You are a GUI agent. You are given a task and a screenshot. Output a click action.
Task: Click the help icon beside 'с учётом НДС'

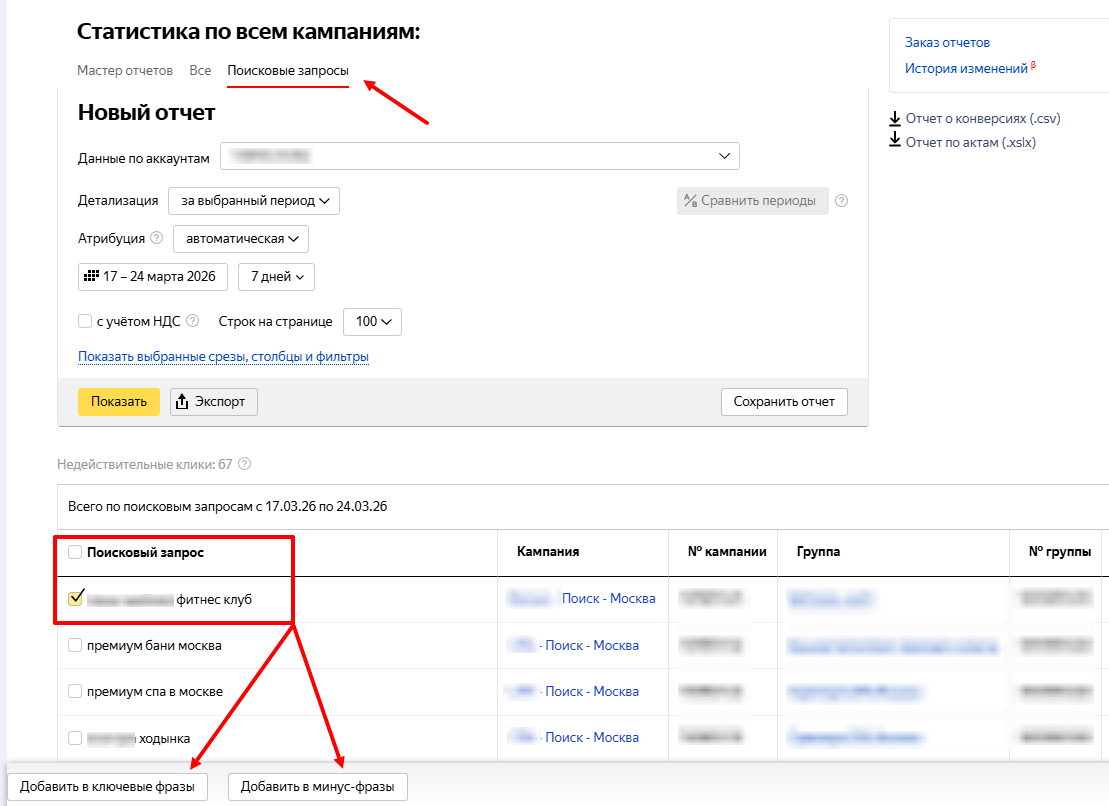tap(192, 321)
